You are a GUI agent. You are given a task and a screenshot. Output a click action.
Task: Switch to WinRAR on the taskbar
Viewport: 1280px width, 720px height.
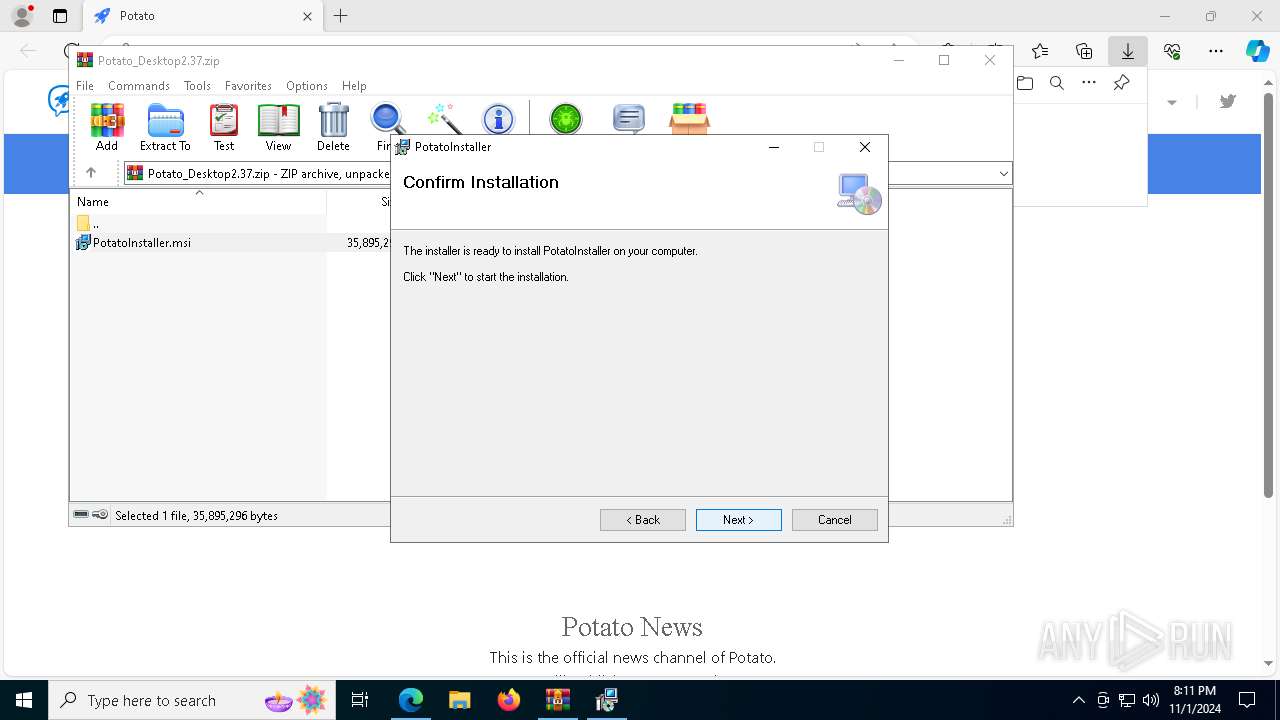[x=558, y=700]
